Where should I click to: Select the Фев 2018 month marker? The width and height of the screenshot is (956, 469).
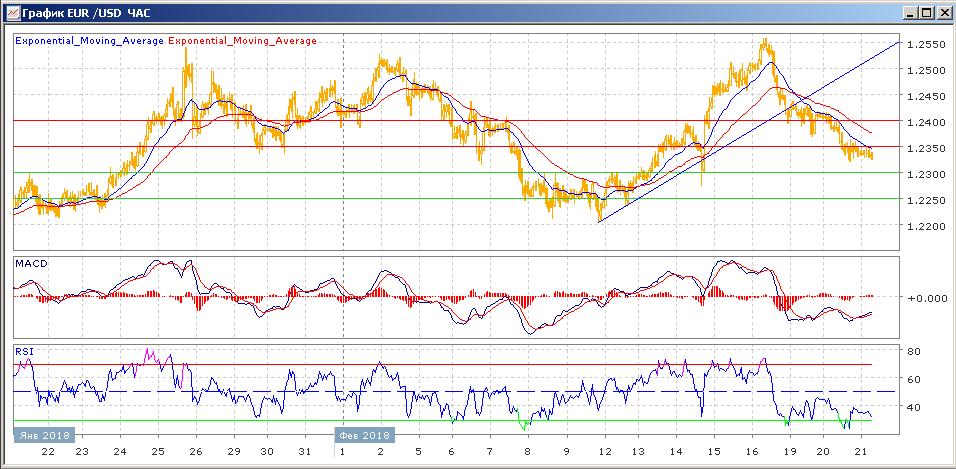pos(365,436)
